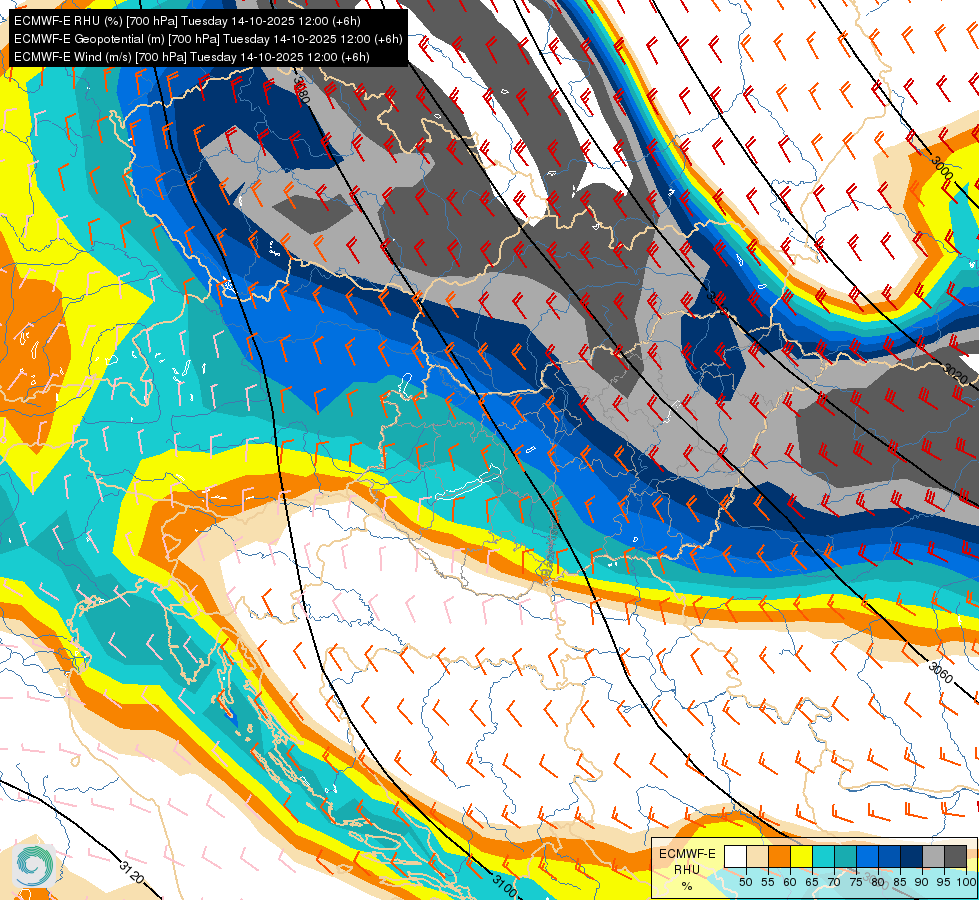The height and width of the screenshot is (900, 979).
Task: Select the 'RHU' label in the legend
Action: 687,869
